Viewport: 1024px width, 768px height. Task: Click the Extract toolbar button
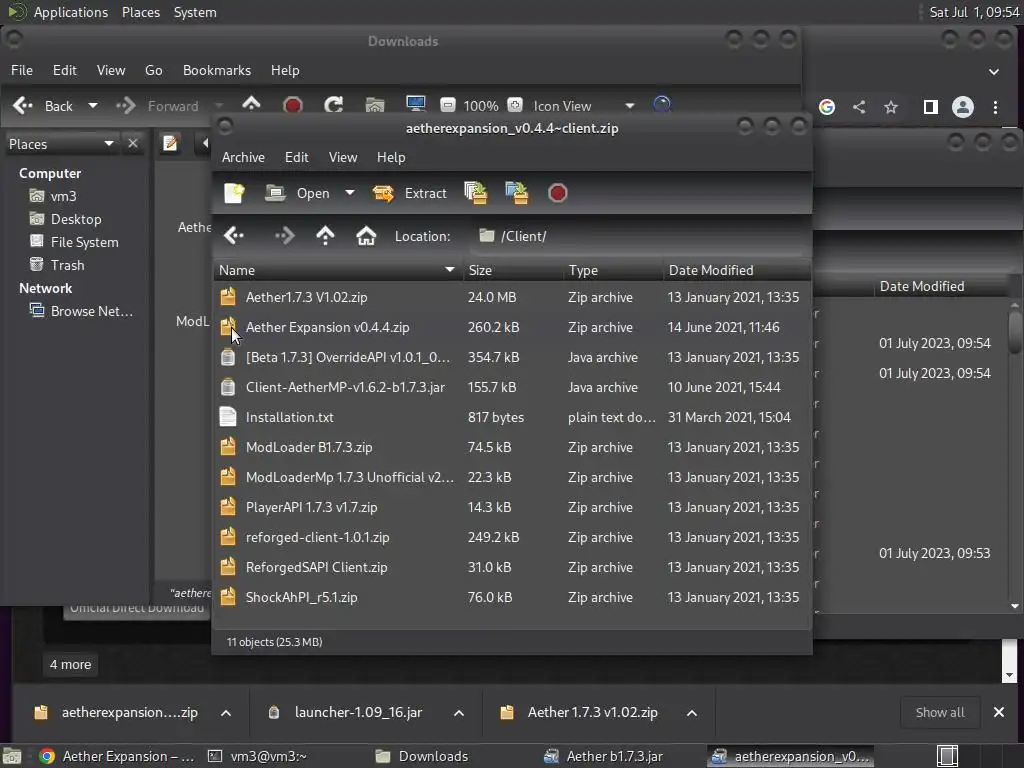[409, 193]
